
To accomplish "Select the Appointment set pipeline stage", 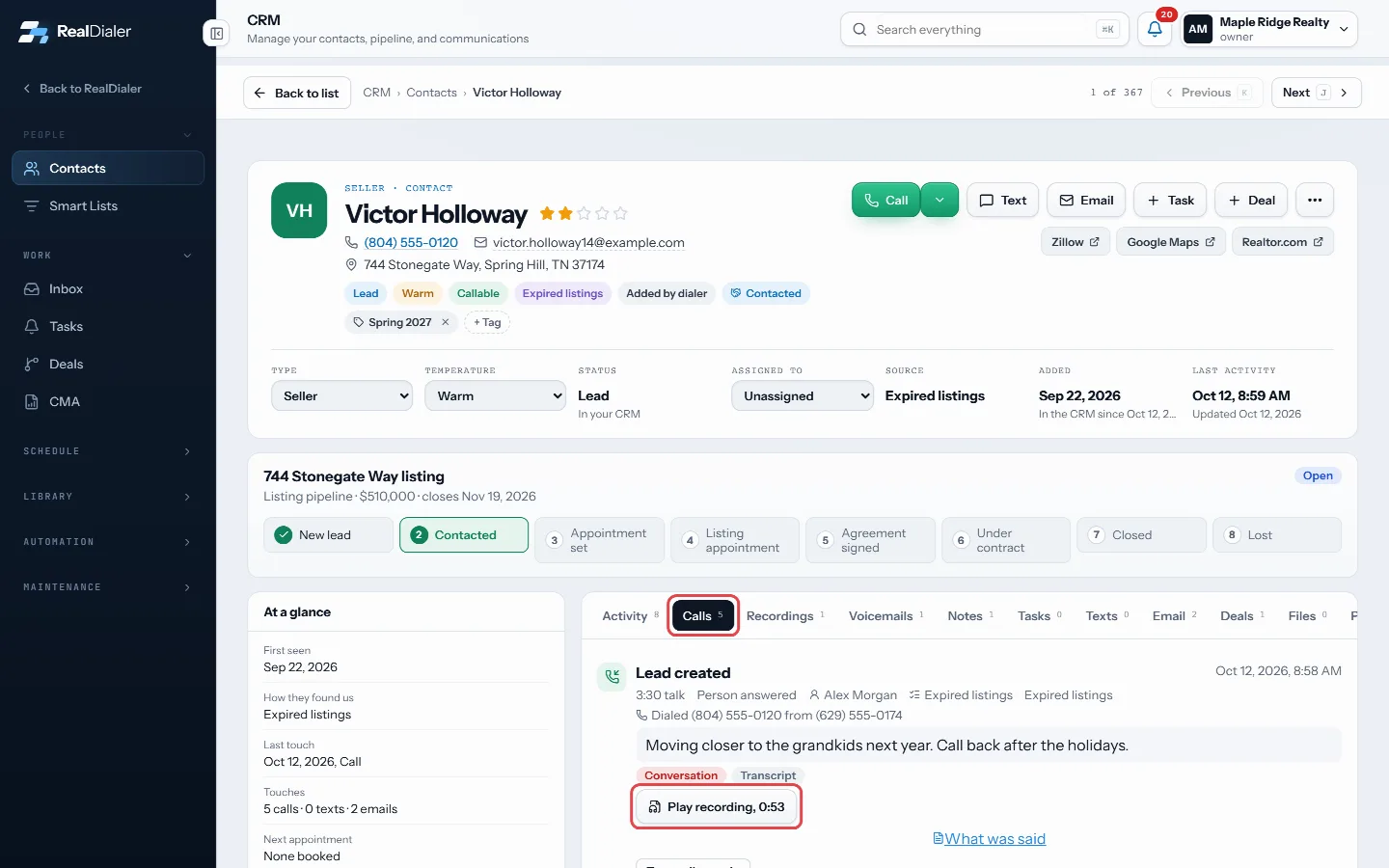I will (599, 540).
